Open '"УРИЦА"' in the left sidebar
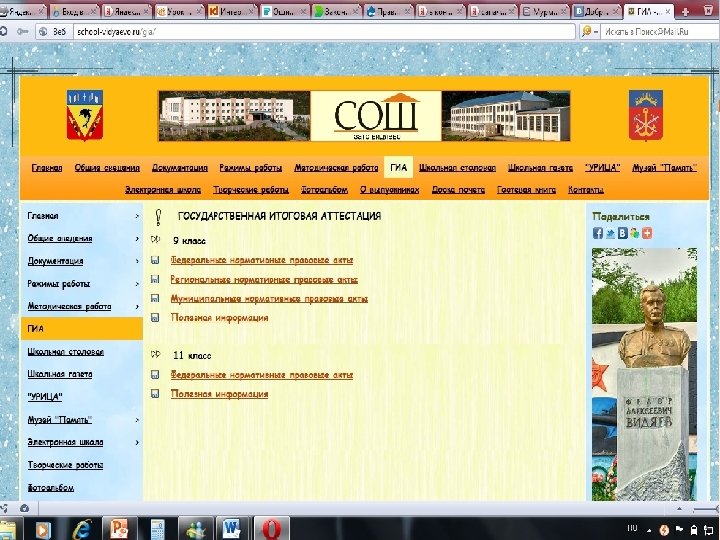 point(45,397)
